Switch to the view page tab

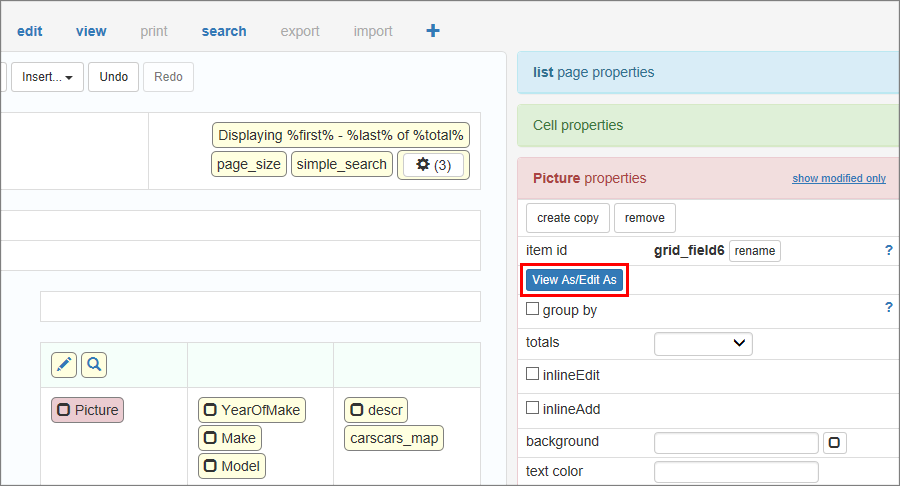[91, 31]
